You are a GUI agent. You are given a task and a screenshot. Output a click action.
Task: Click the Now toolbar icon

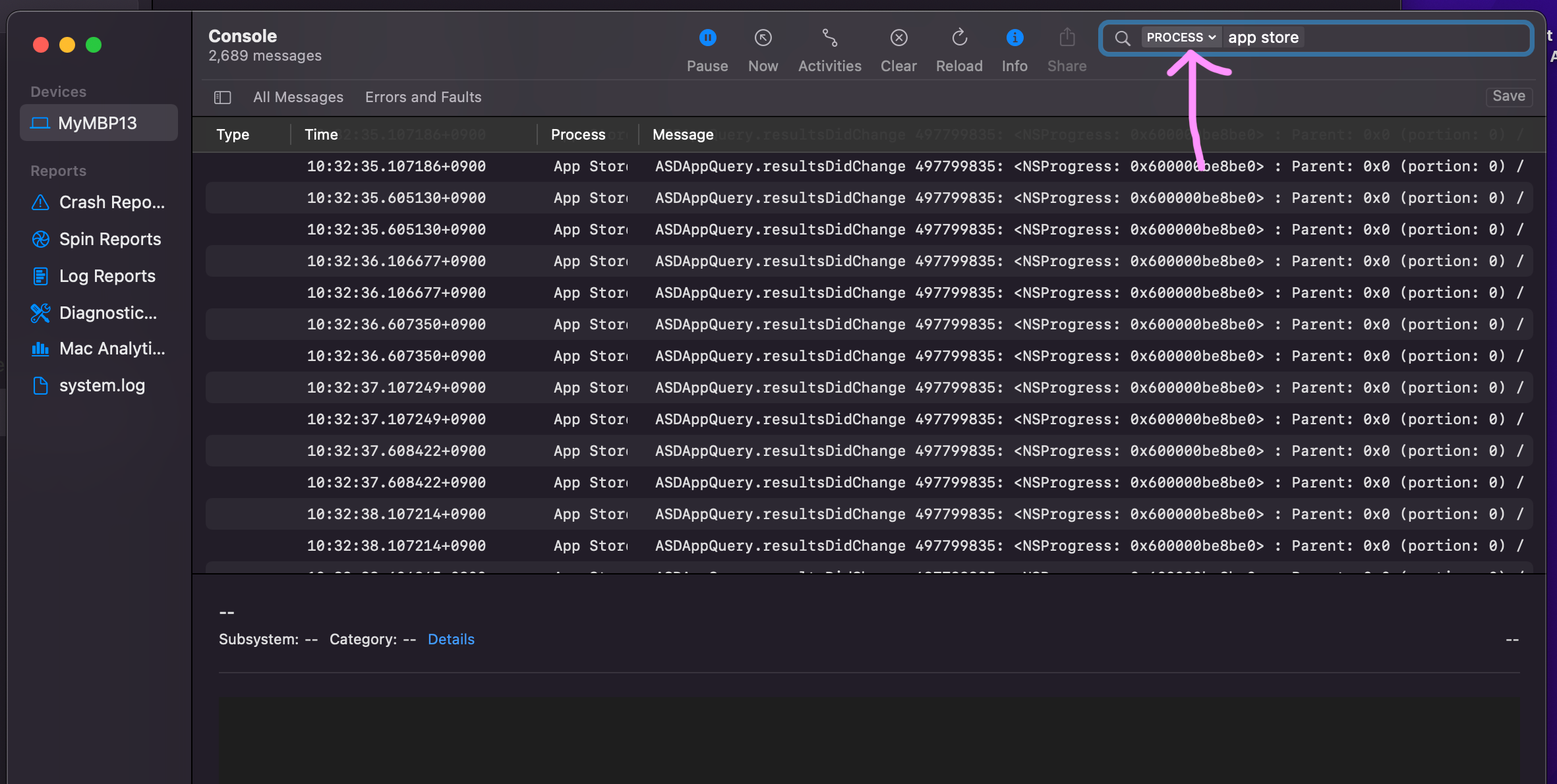pyautogui.click(x=763, y=38)
